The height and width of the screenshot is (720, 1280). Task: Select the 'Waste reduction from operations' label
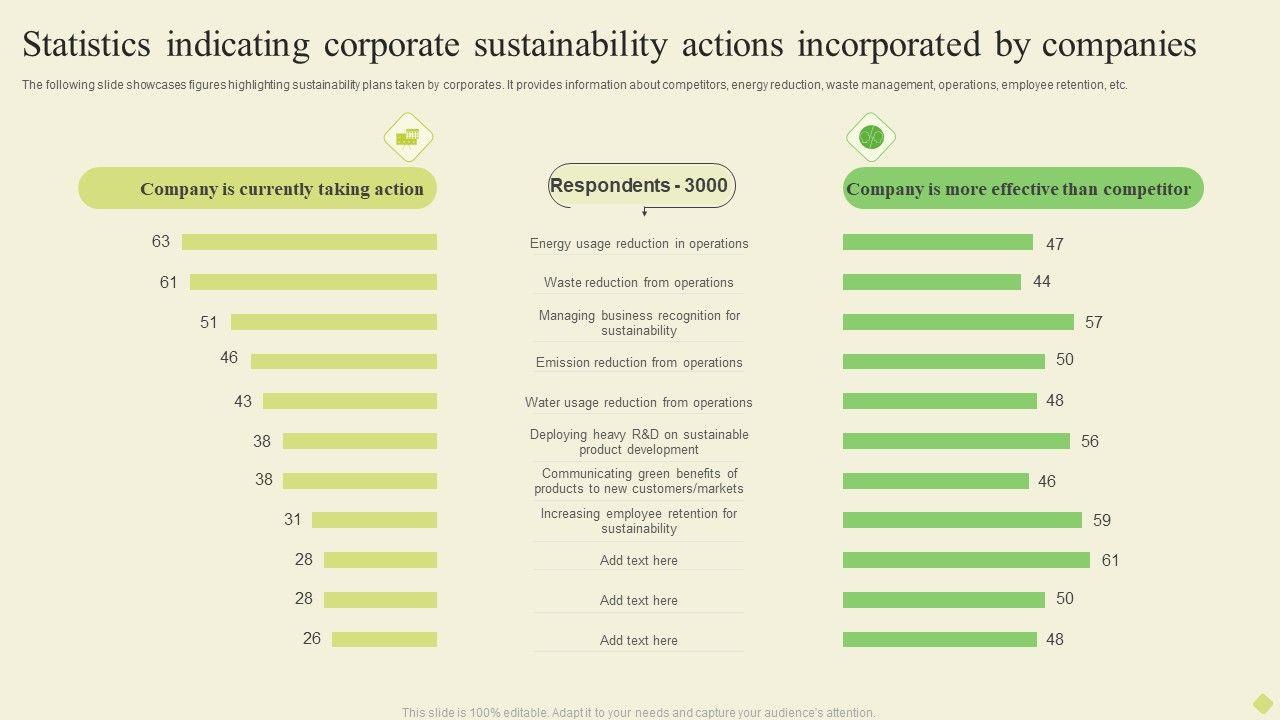[639, 282]
